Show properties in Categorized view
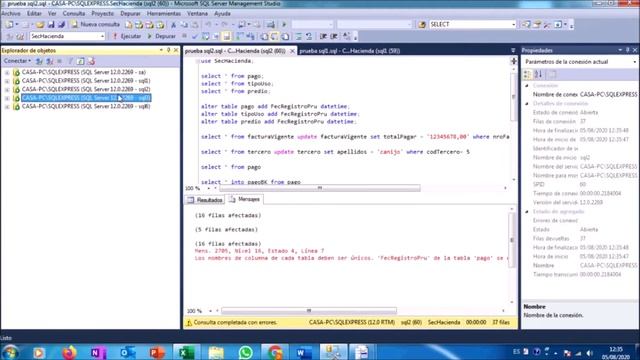This screenshot has height=360, width=640. pos(527,74)
